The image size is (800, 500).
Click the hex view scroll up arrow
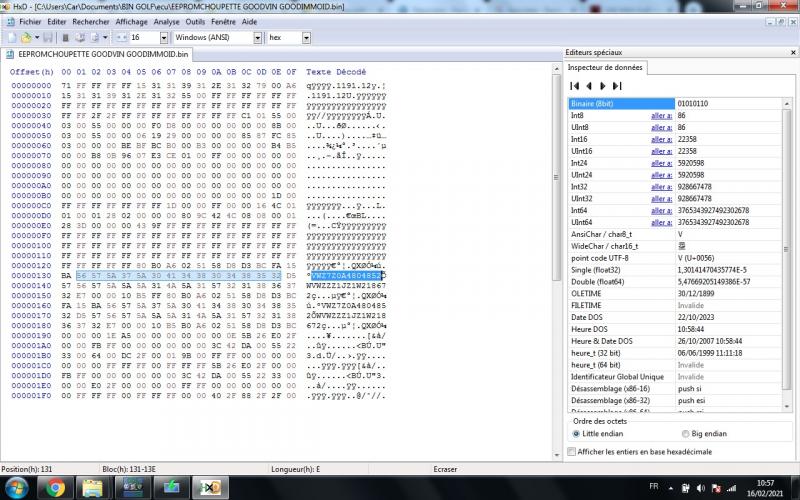[x=557, y=68]
